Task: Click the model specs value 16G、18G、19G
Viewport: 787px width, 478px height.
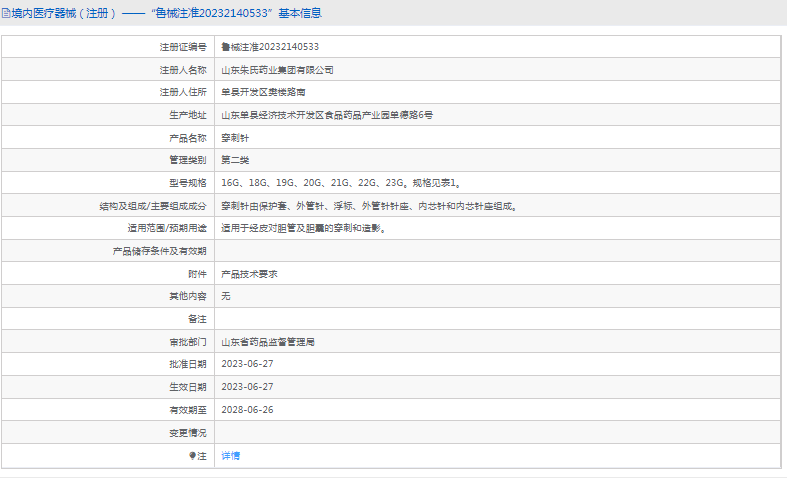Action: [x=341, y=183]
